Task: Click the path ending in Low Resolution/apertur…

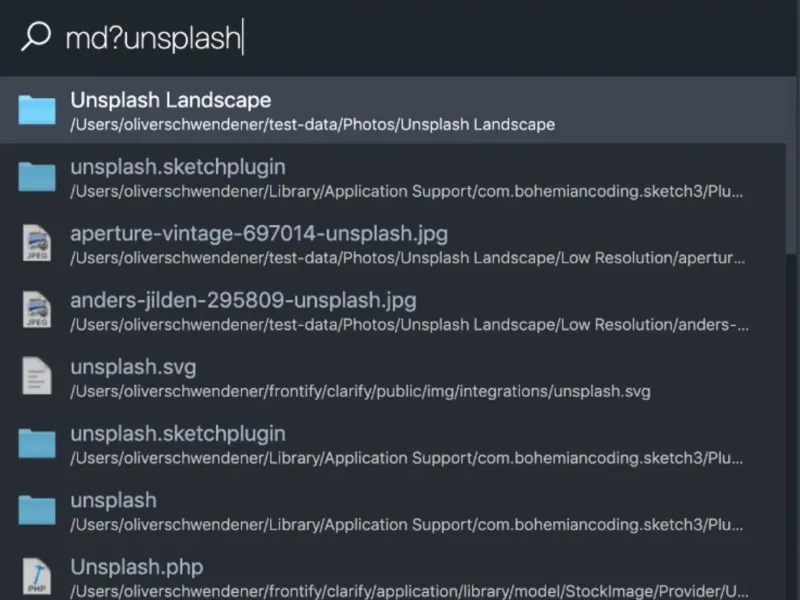Action: point(408,258)
